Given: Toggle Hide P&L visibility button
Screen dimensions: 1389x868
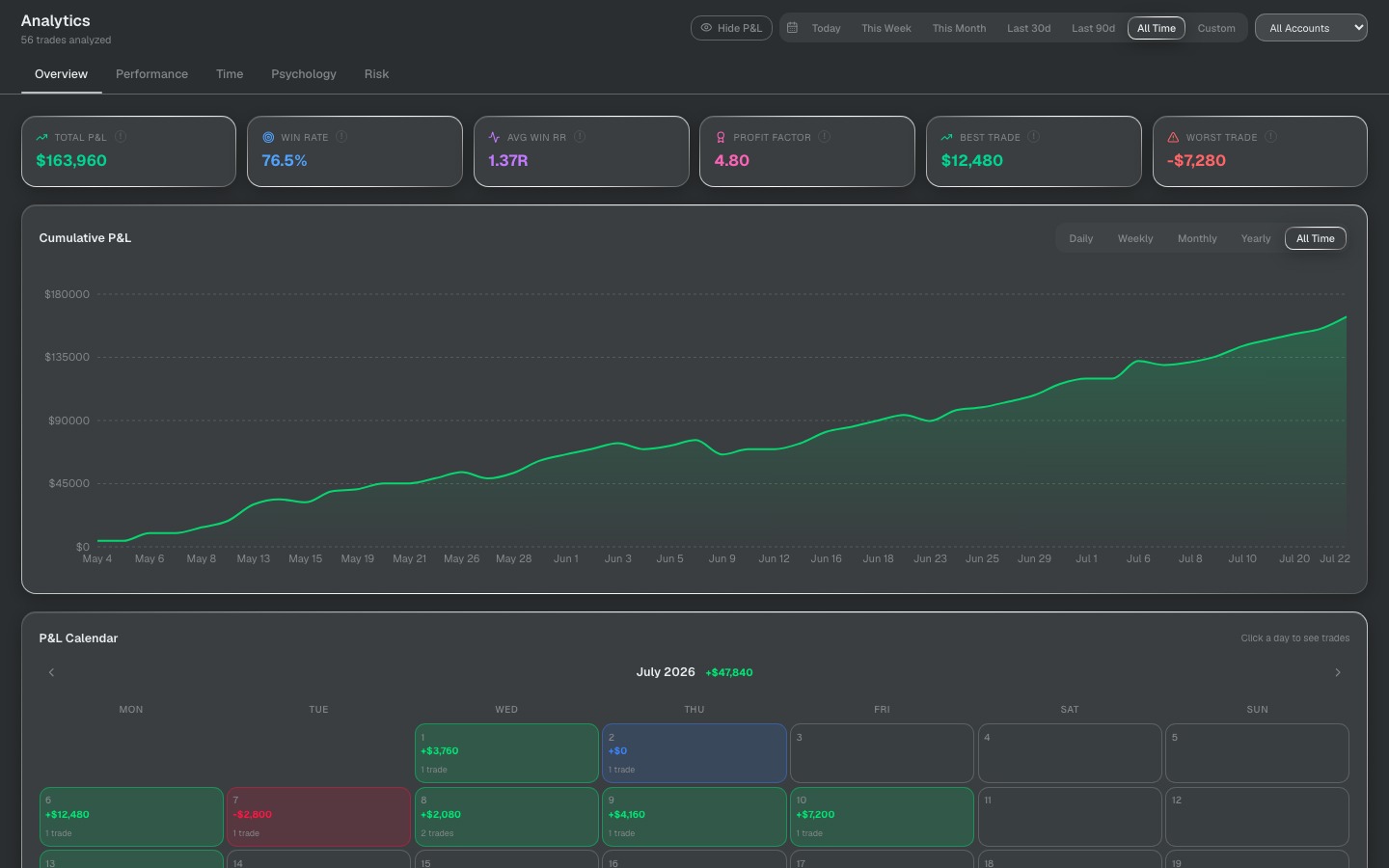Looking at the screenshot, I should 731,28.
